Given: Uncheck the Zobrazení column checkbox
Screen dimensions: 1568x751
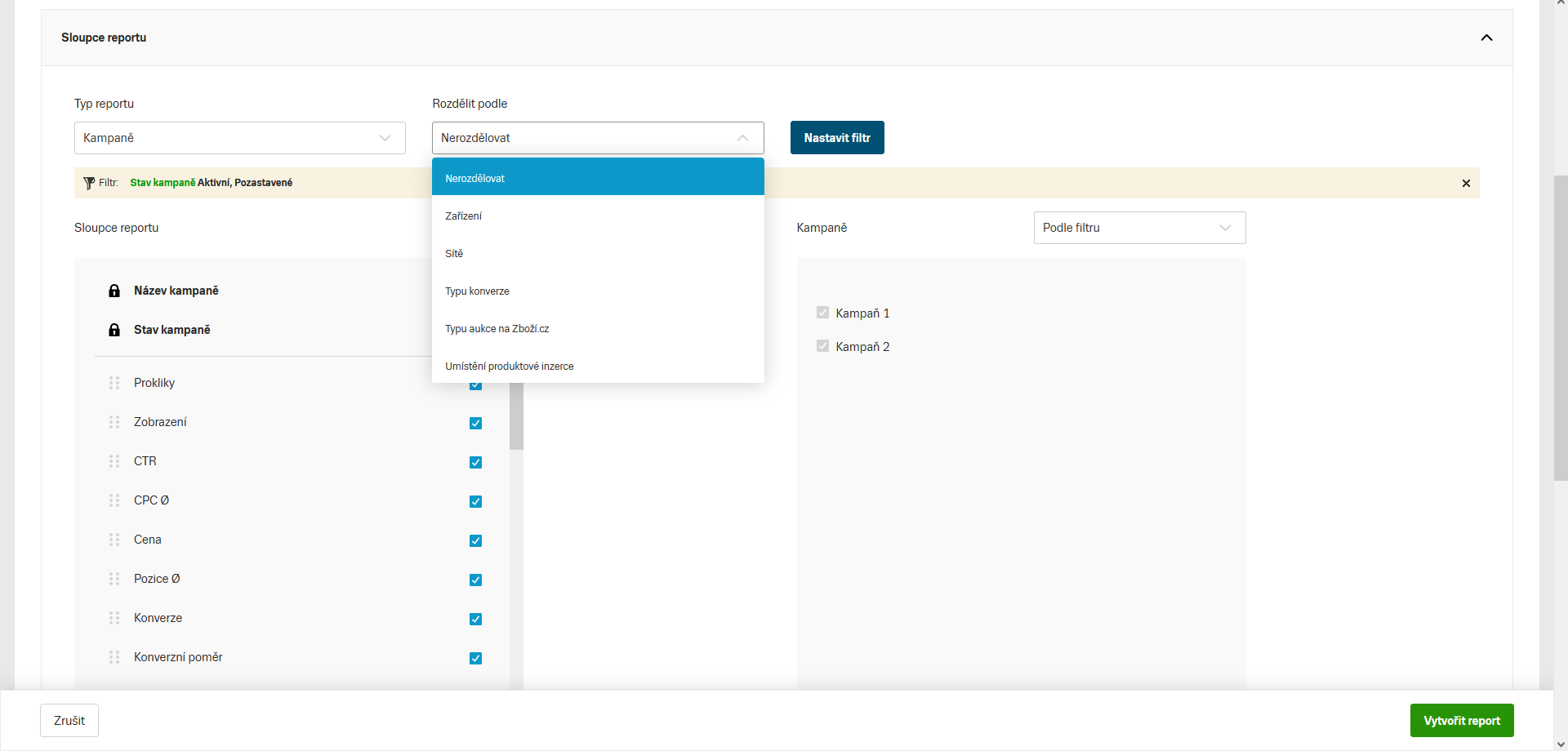Looking at the screenshot, I should (x=475, y=423).
